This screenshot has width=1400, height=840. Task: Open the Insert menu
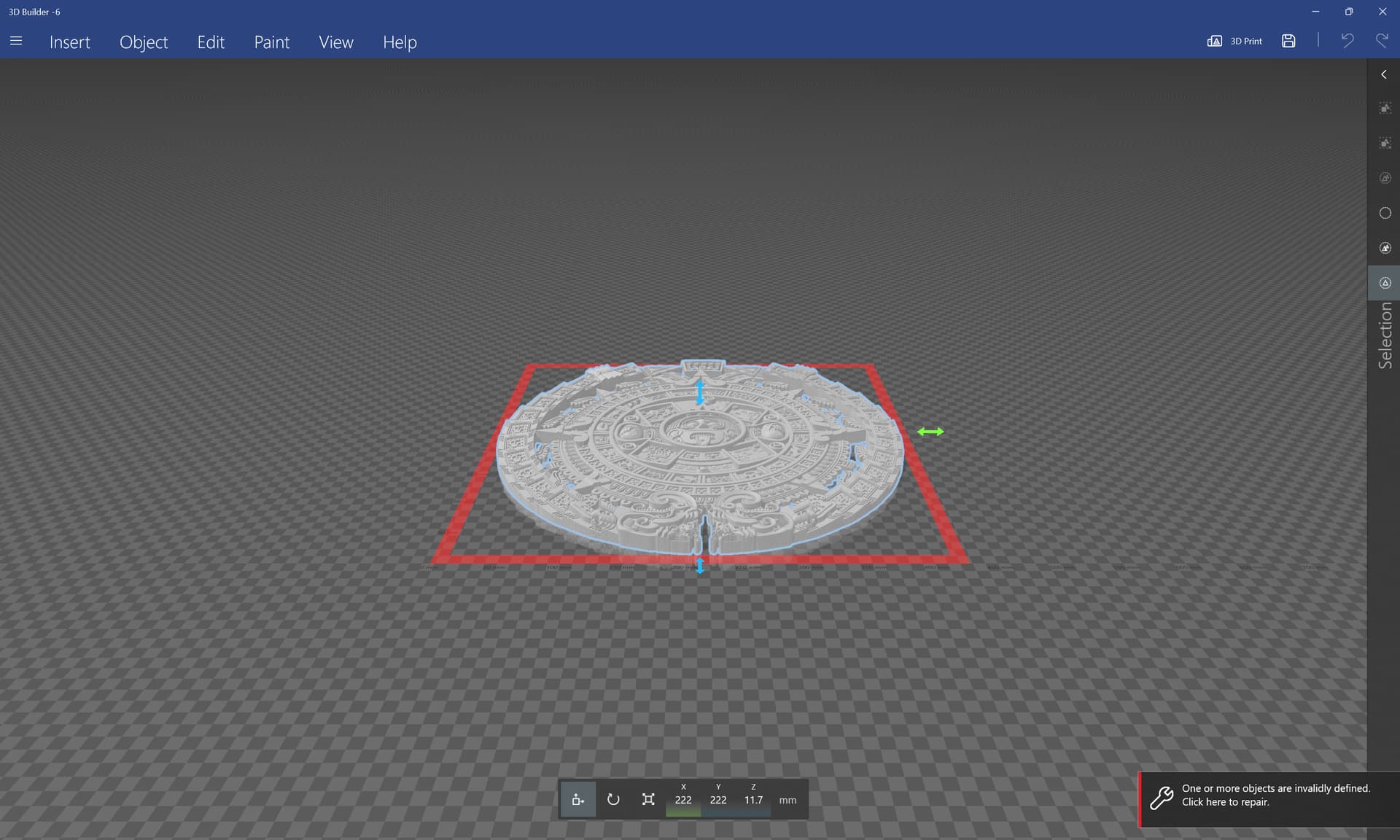click(70, 42)
